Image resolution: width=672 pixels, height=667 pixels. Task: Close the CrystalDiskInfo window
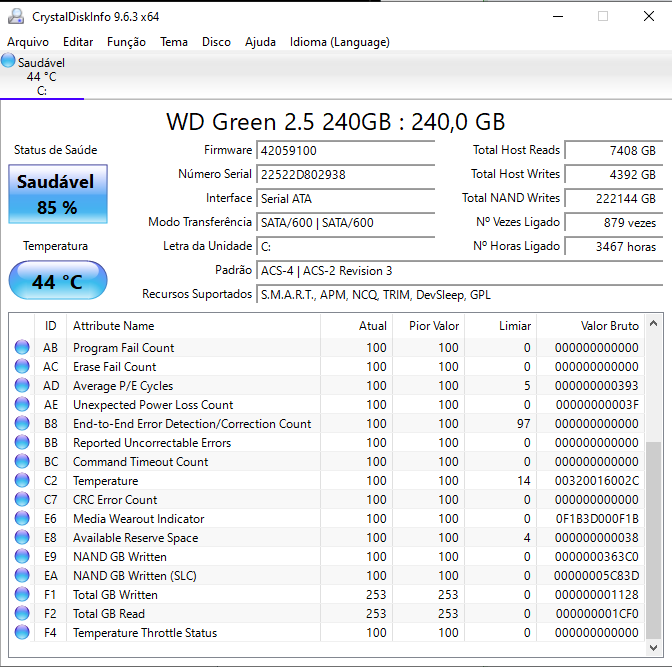point(649,16)
